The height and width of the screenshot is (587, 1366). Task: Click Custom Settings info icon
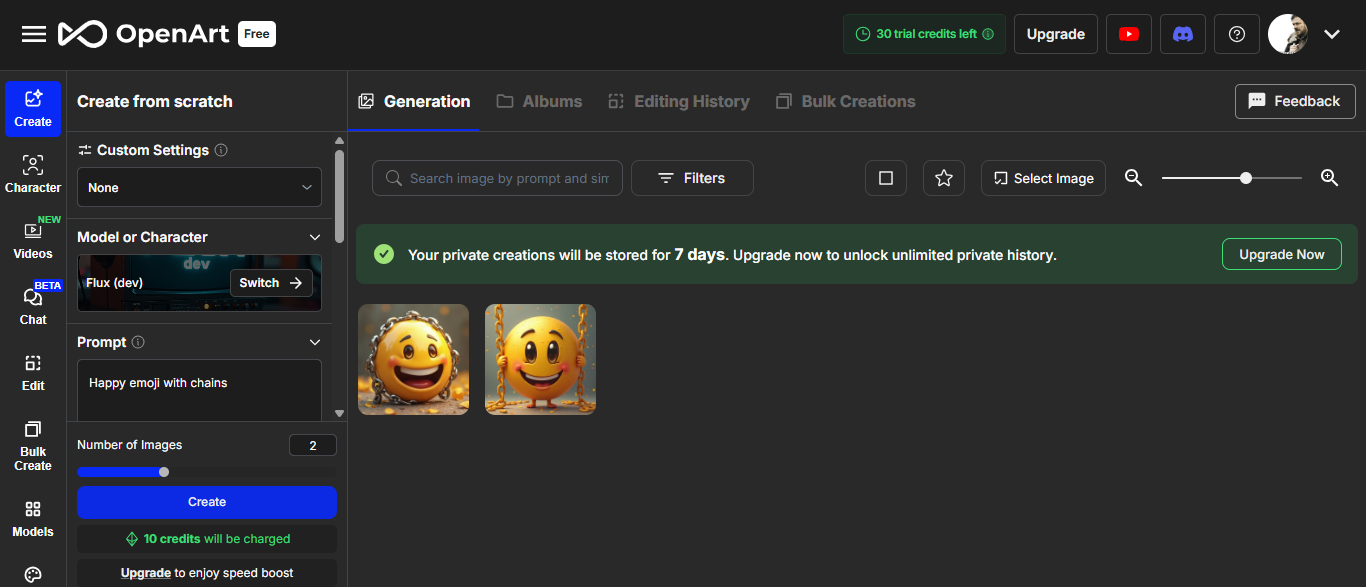(x=221, y=150)
